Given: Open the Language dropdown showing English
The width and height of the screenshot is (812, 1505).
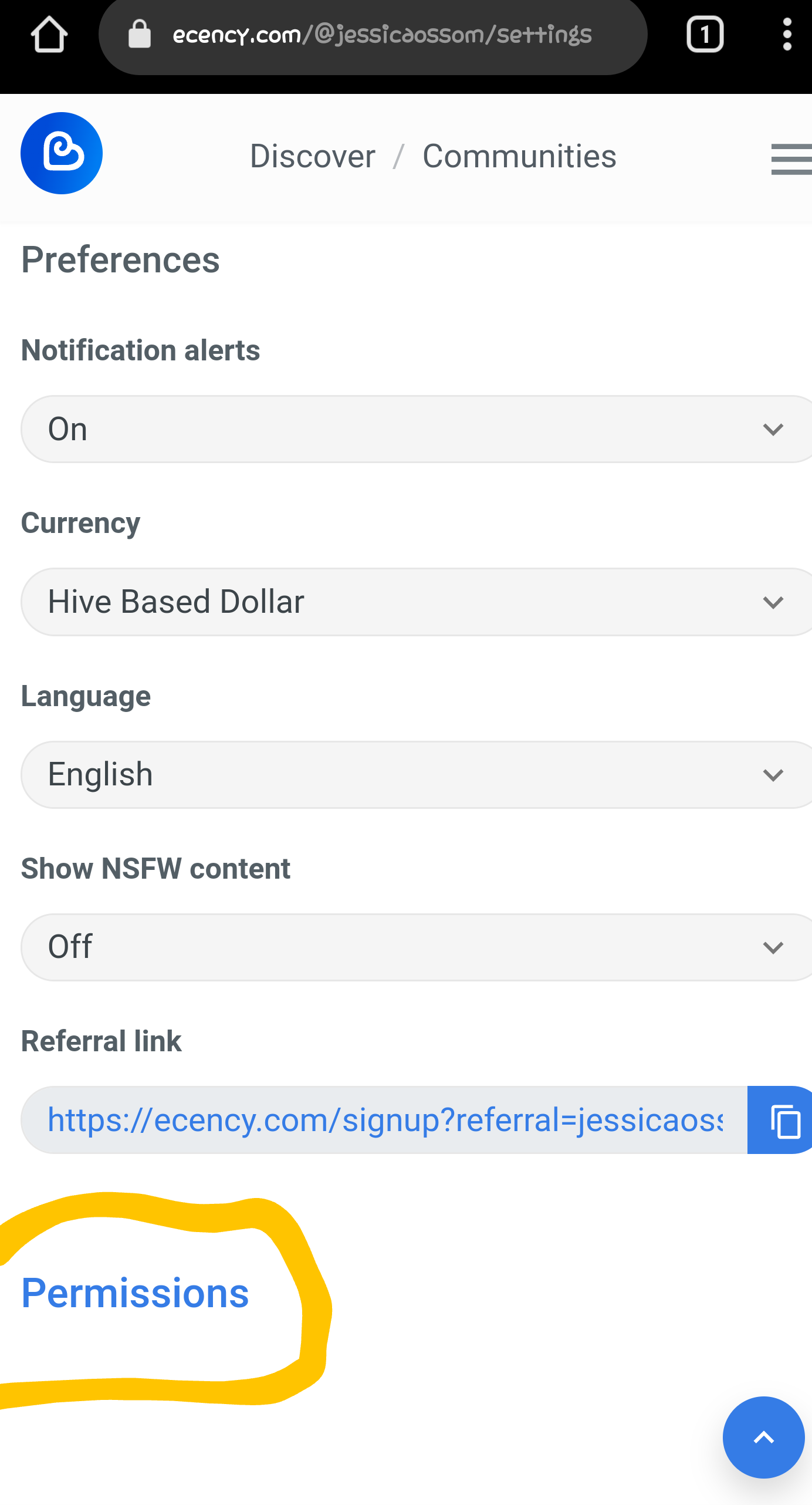Looking at the screenshot, I should [x=417, y=775].
